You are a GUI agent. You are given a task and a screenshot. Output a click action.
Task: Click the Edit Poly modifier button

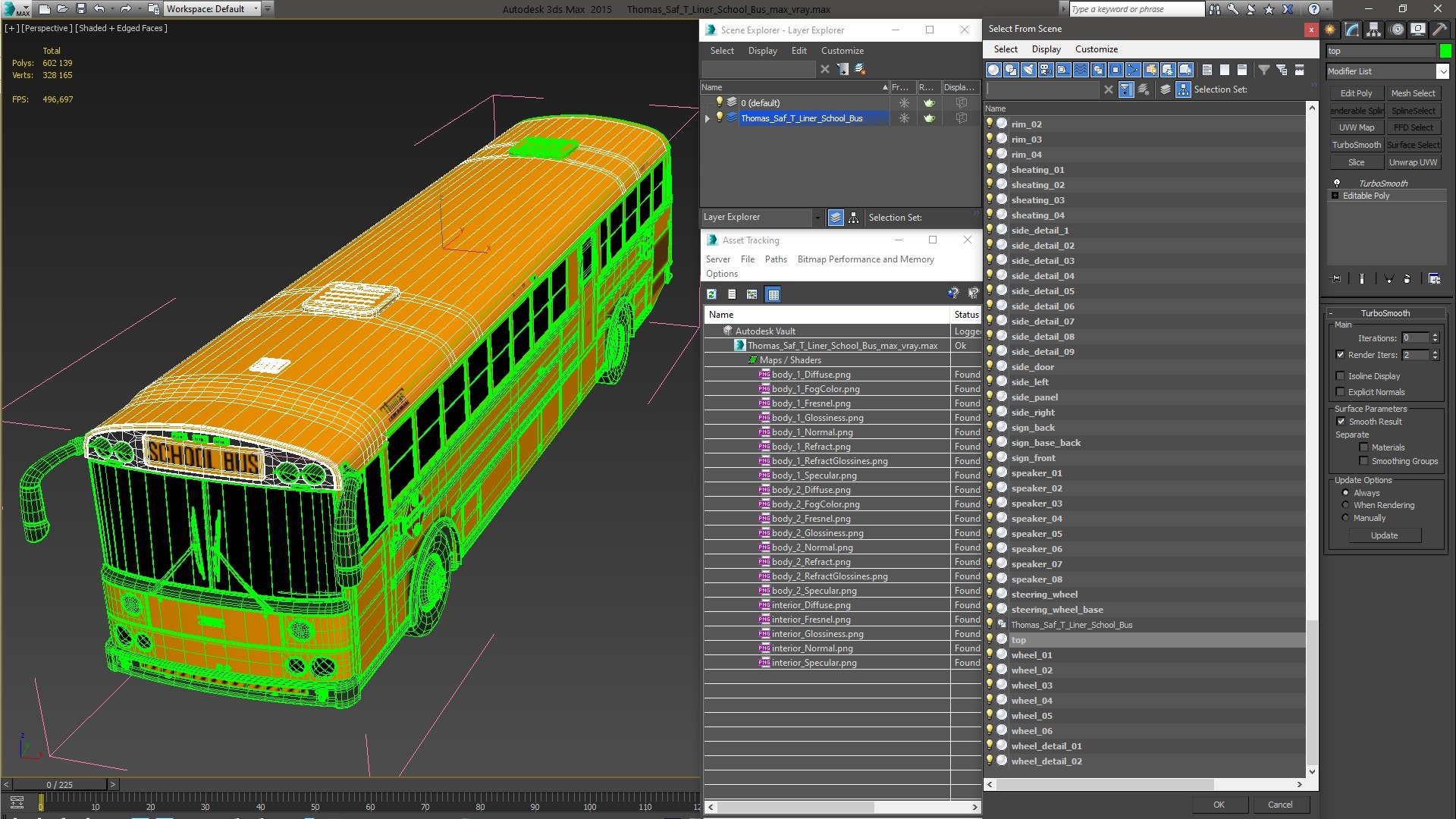(x=1356, y=93)
